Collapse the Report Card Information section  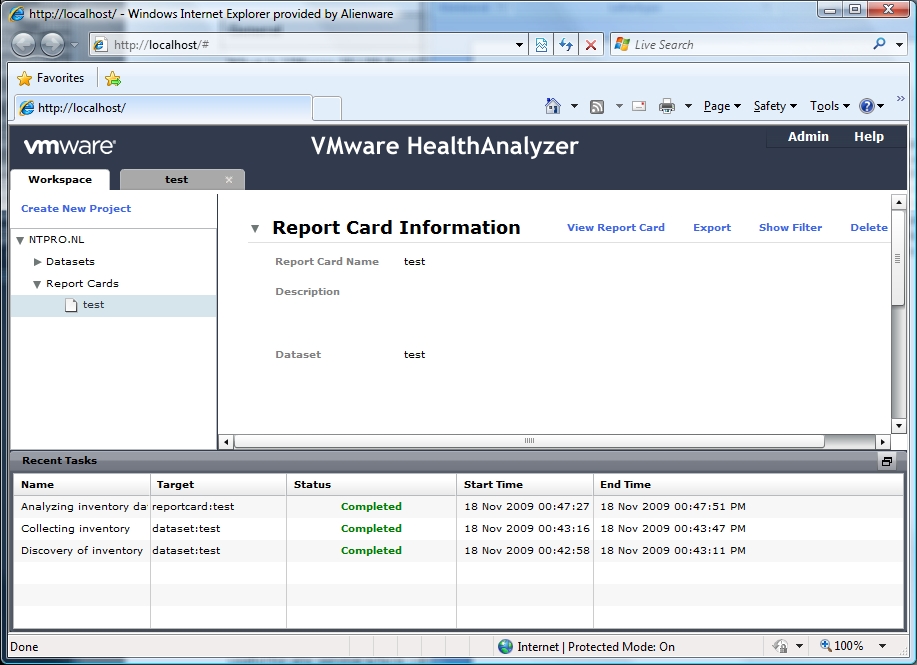click(255, 229)
